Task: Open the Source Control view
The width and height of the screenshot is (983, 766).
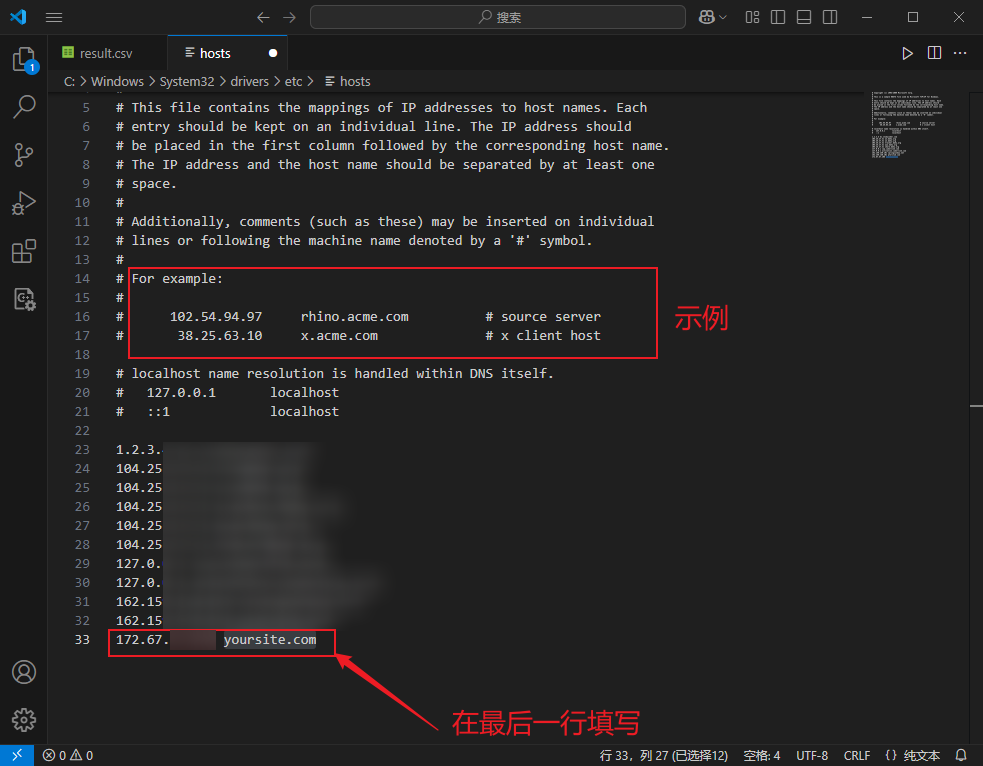Action: [x=24, y=154]
